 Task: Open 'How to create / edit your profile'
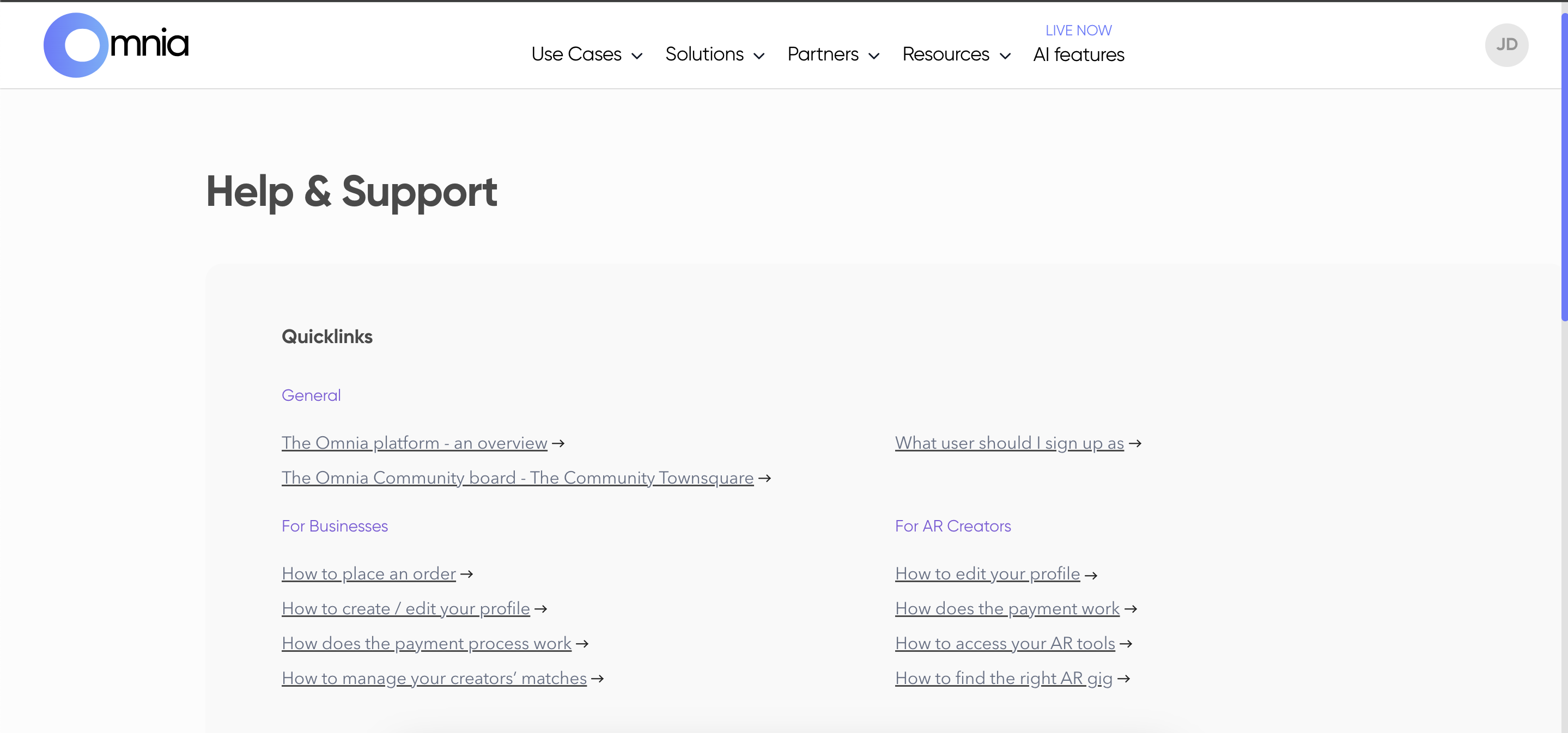pos(405,608)
